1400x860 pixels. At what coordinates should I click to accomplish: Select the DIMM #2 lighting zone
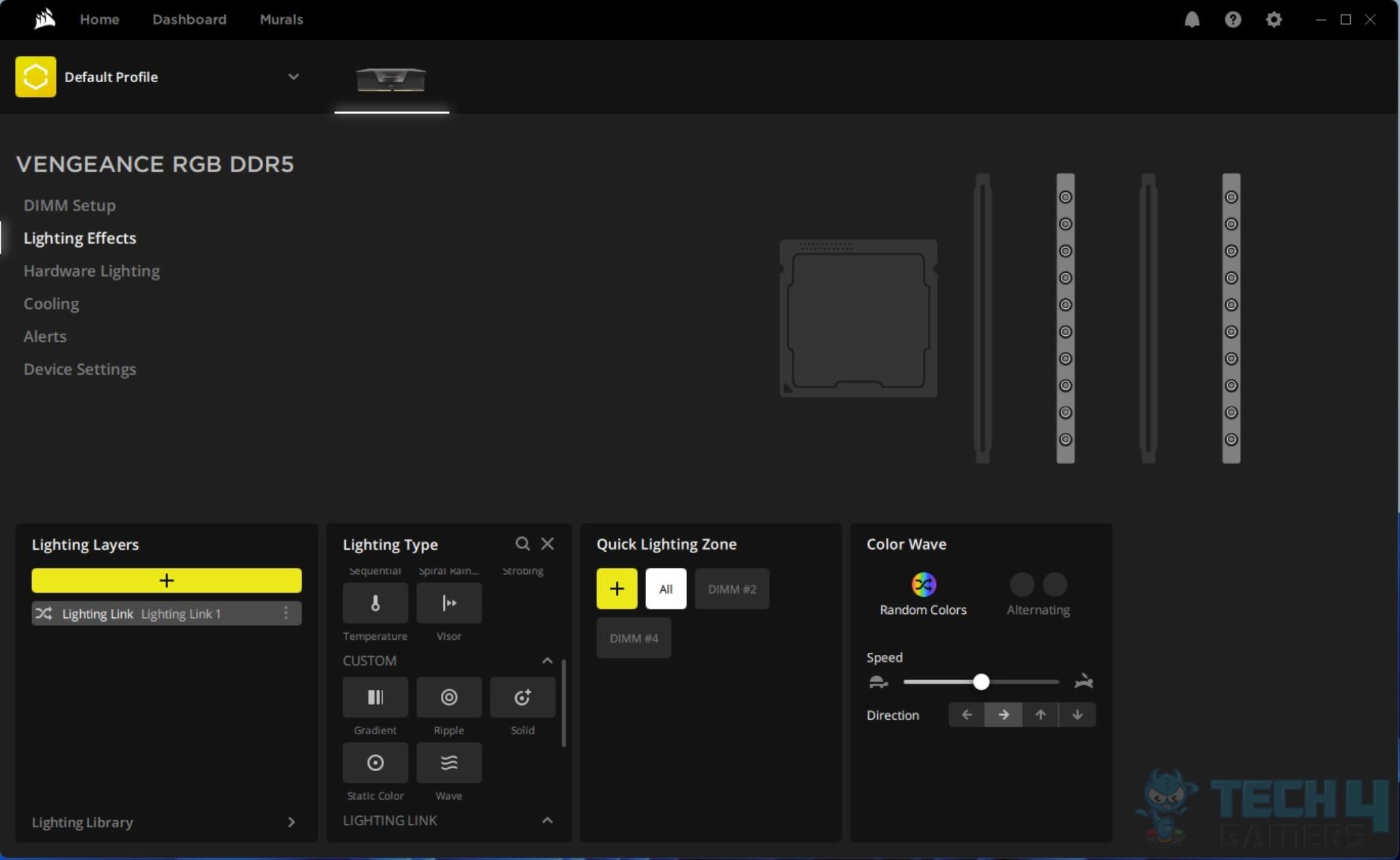[732, 589]
